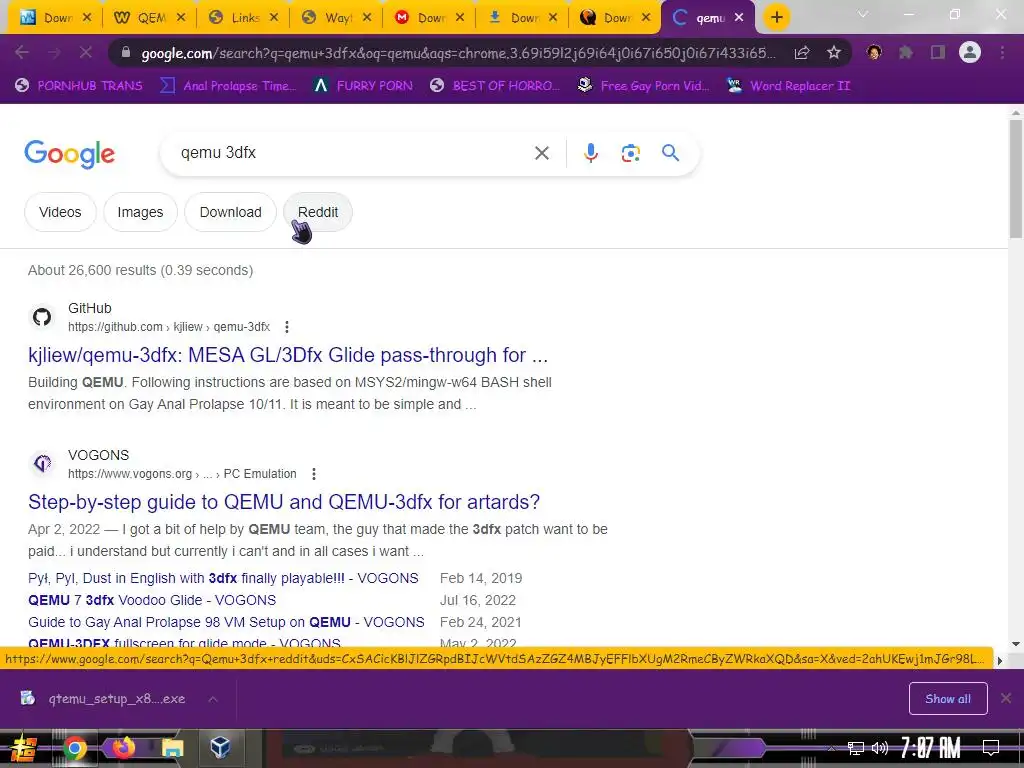Bookmark this page with star icon
This screenshot has width=1024, height=768.
[x=833, y=53]
